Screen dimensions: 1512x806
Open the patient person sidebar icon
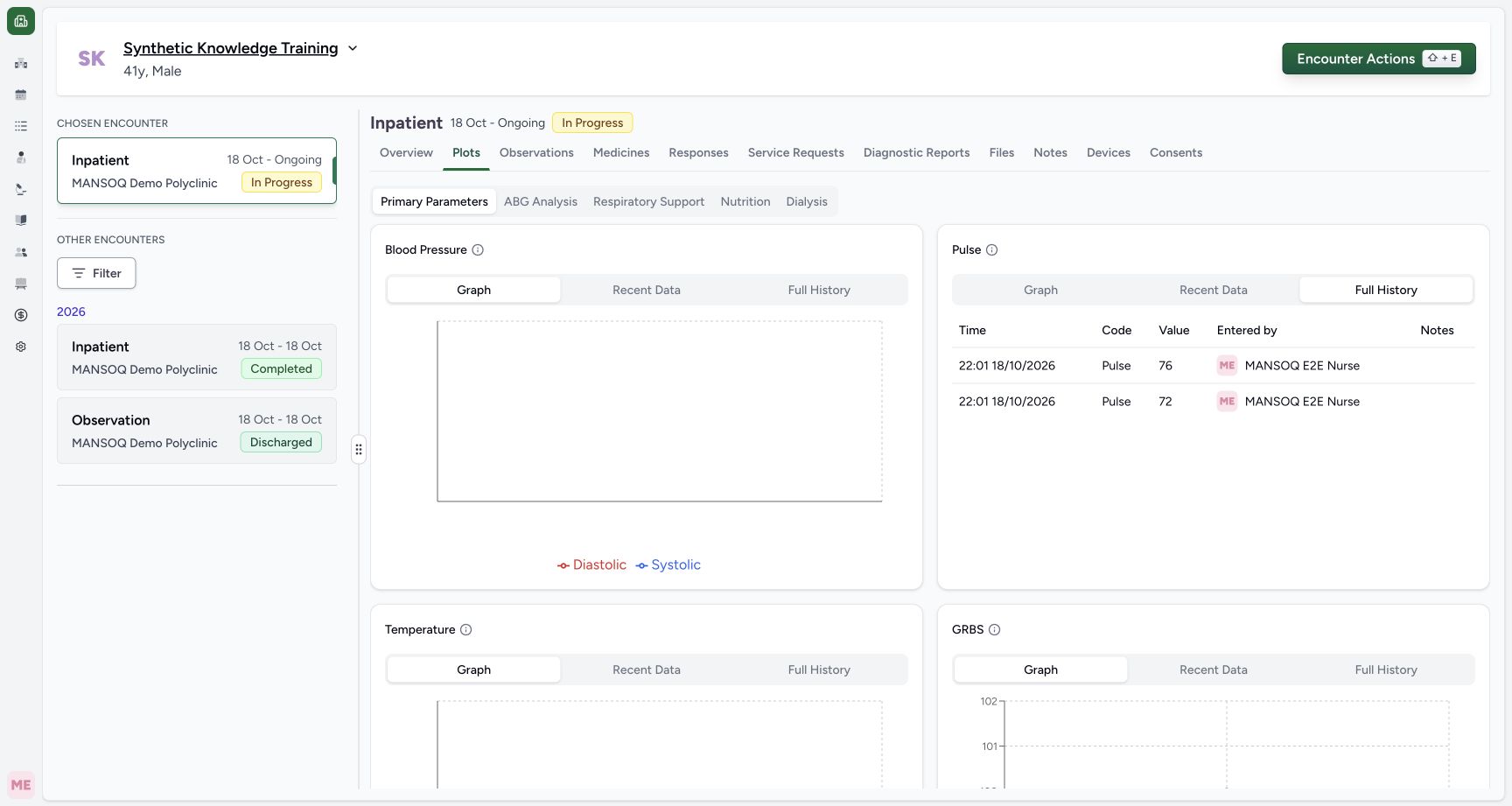pyautogui.click(x=21, y=158)
